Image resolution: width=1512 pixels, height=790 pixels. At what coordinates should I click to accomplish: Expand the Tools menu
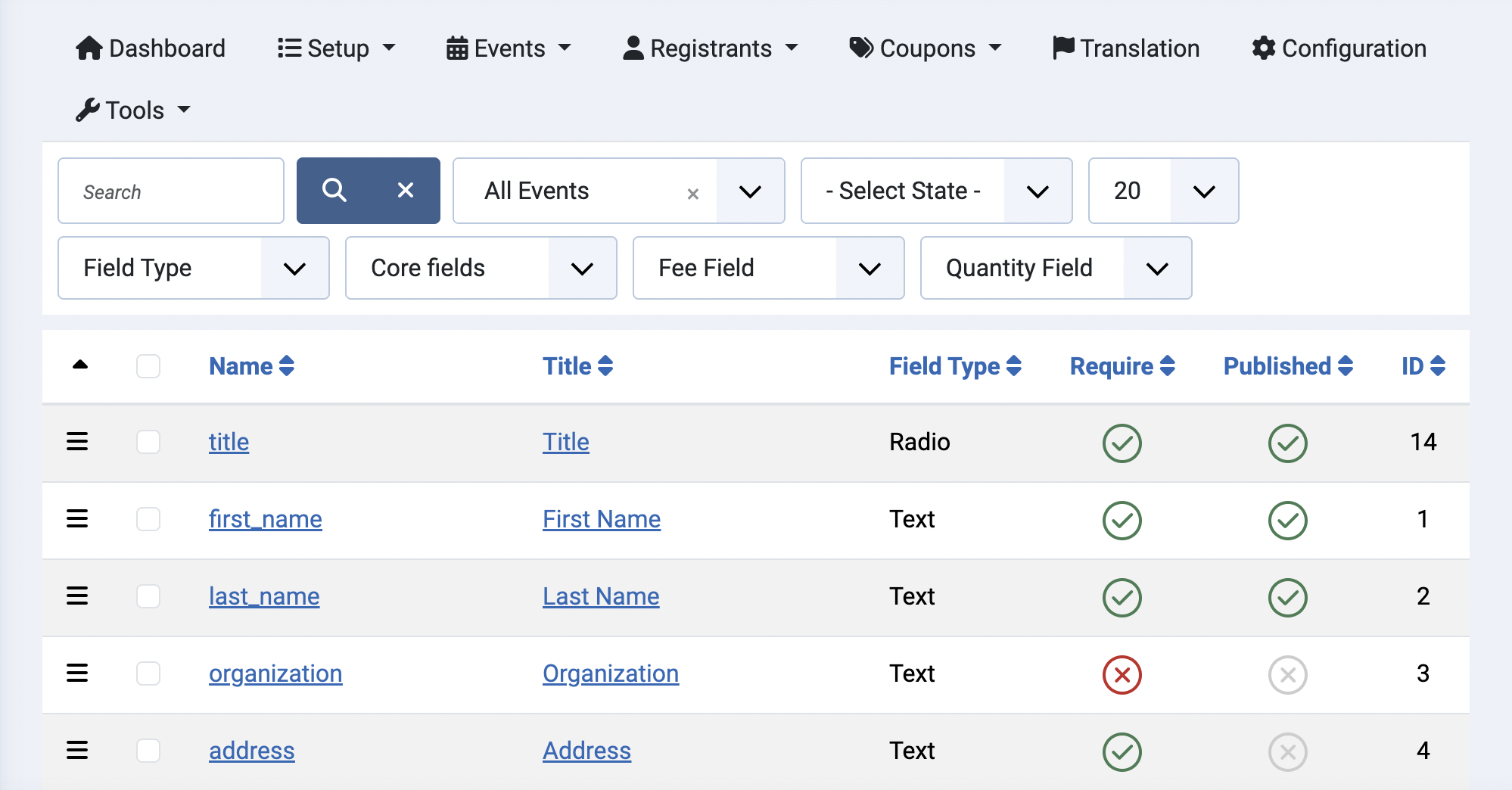pos(133,110)
